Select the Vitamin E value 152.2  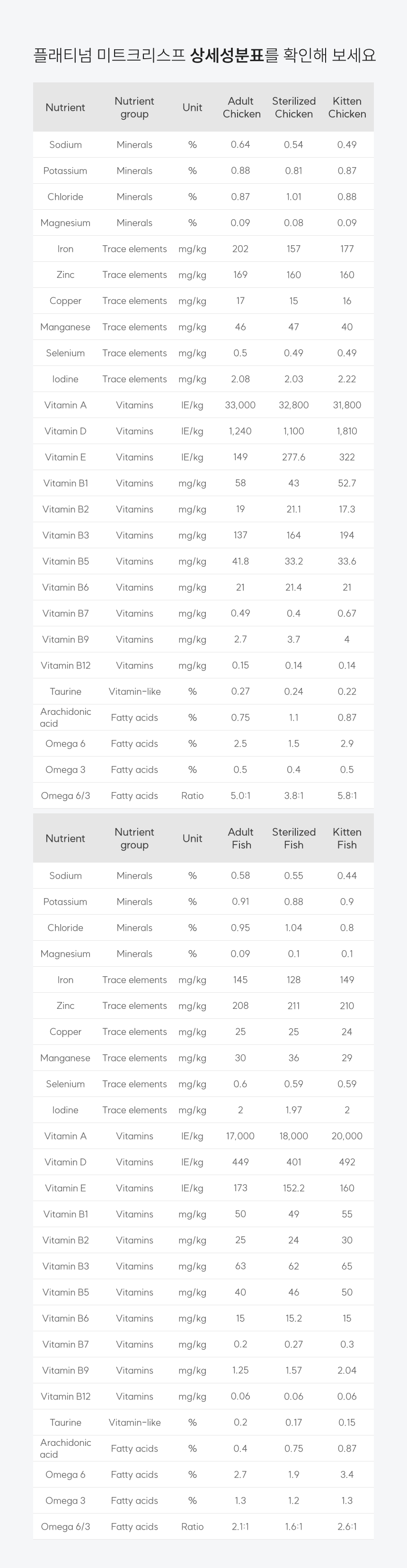pyautogui.click(x=293, y=1187)
